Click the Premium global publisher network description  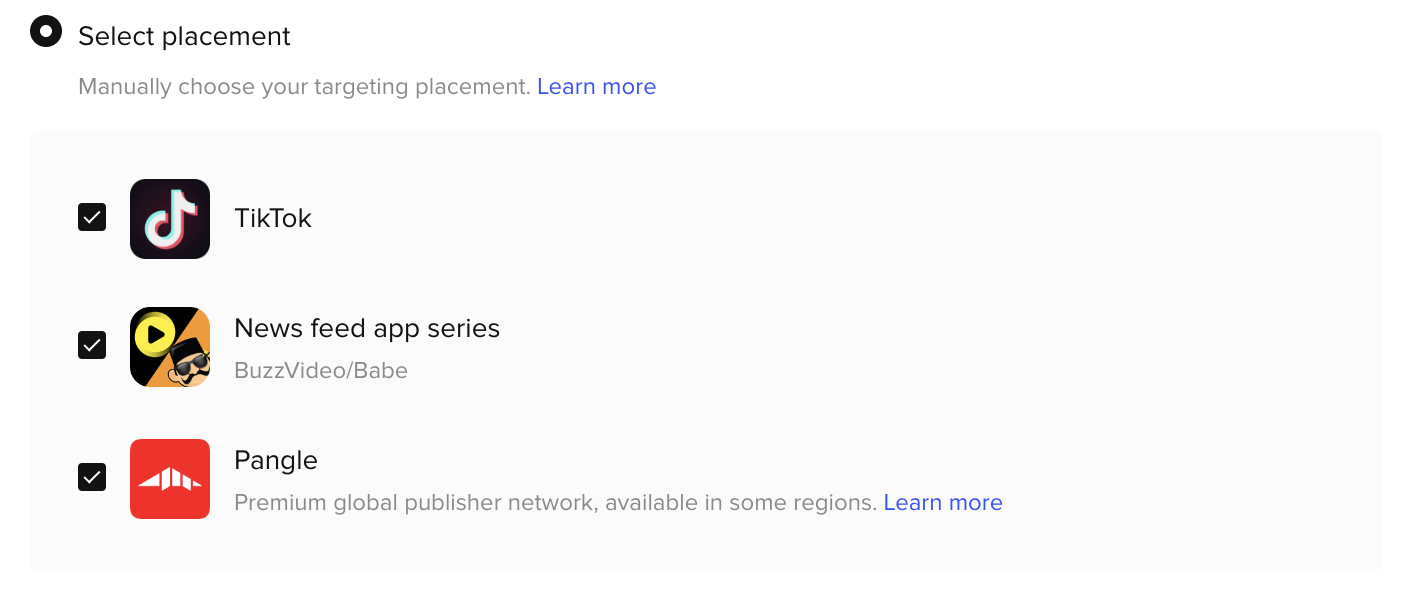556,503
